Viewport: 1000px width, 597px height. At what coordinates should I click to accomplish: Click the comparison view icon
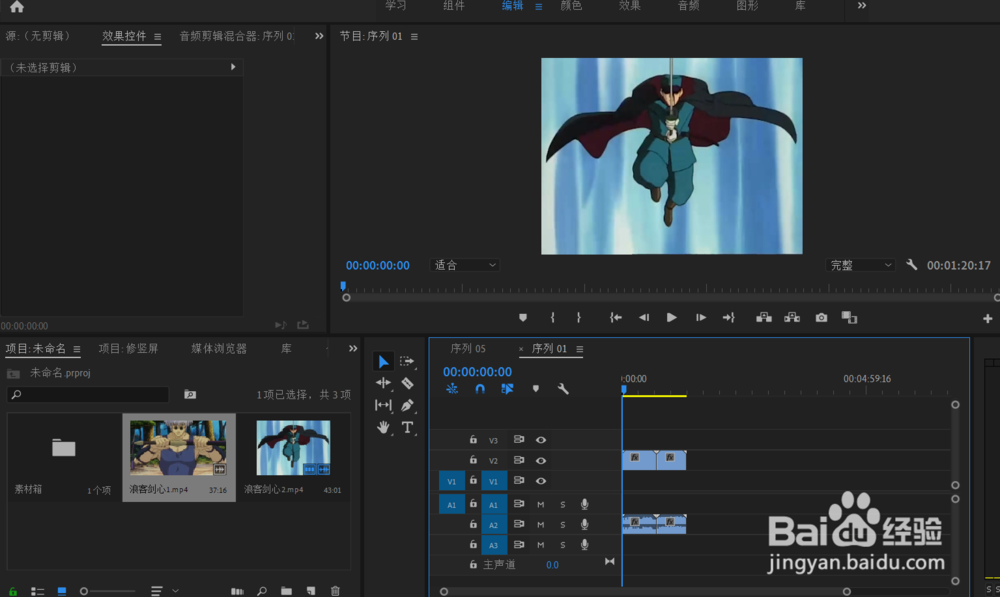tap(849, 318)
